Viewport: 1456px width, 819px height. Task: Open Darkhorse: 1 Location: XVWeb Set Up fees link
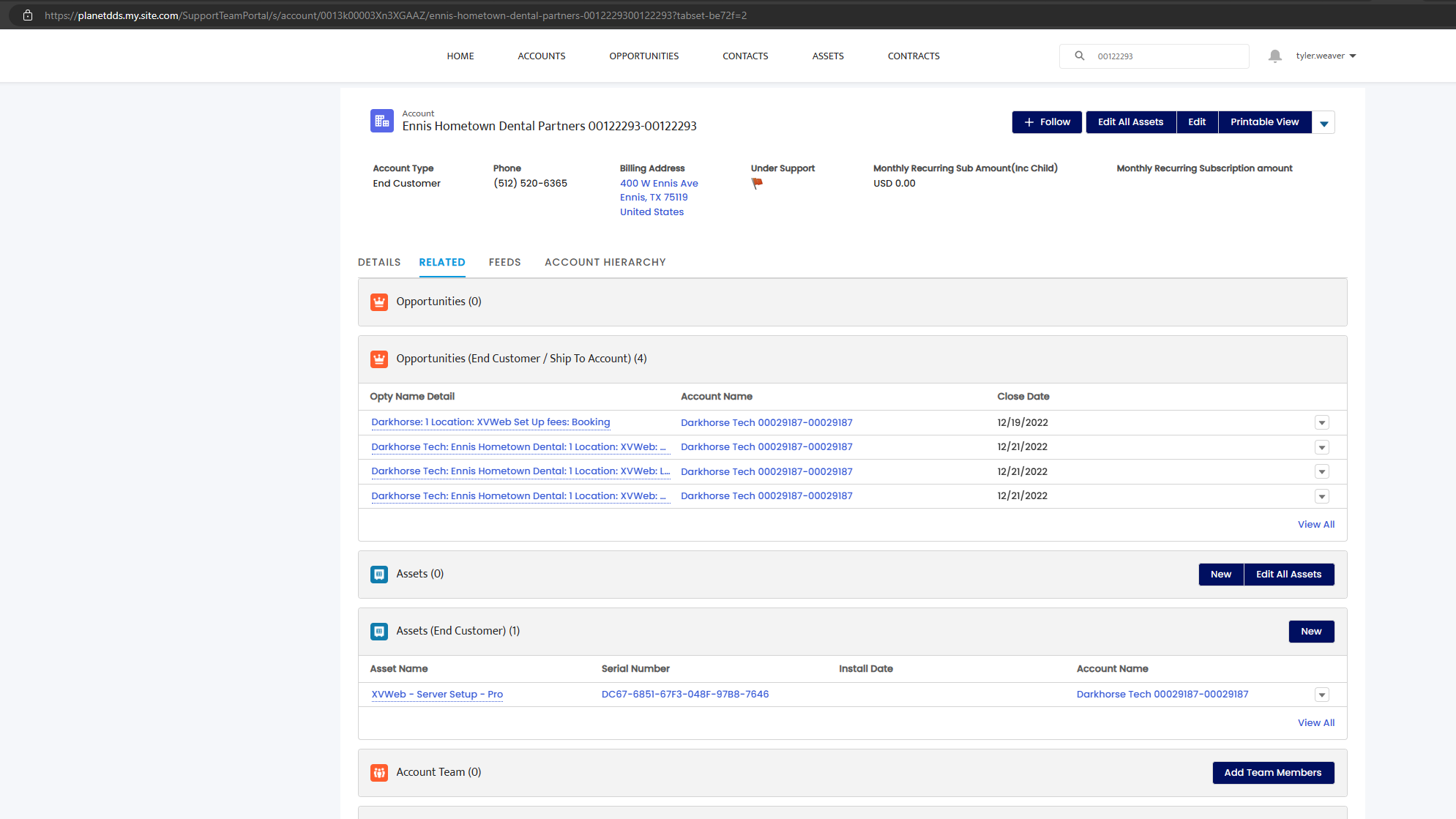(490, 422)
